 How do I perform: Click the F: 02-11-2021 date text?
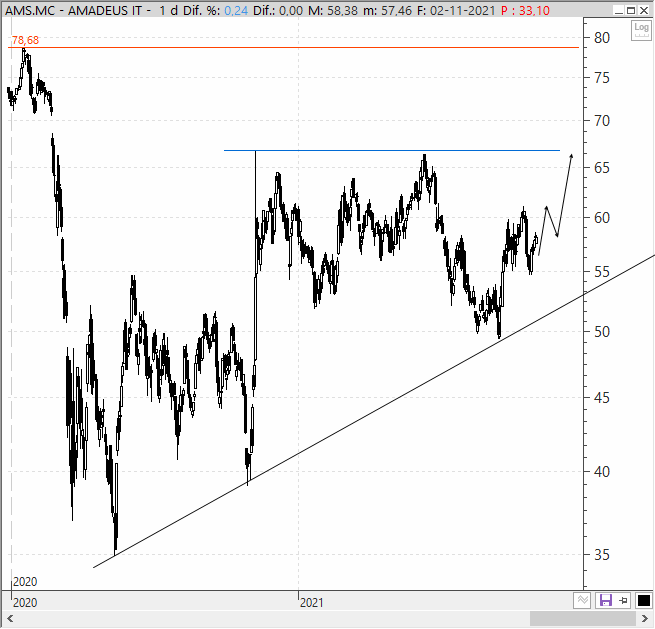point(456,10)
